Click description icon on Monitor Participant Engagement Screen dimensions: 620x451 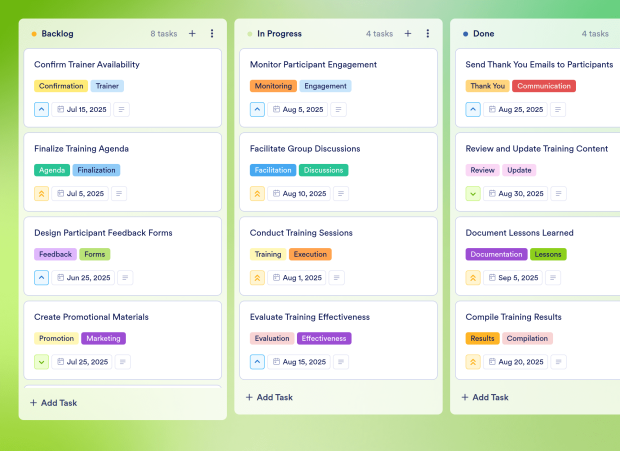click(x=339, y=109)
